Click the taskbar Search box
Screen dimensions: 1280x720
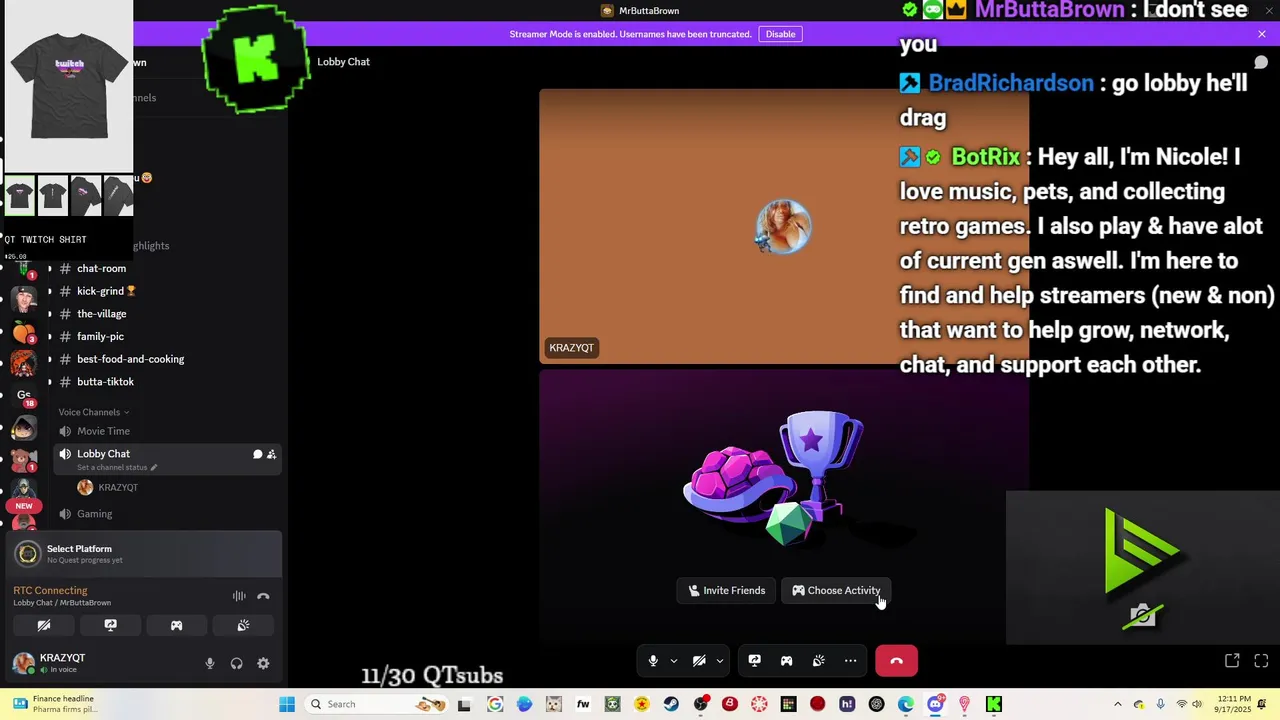376,704
